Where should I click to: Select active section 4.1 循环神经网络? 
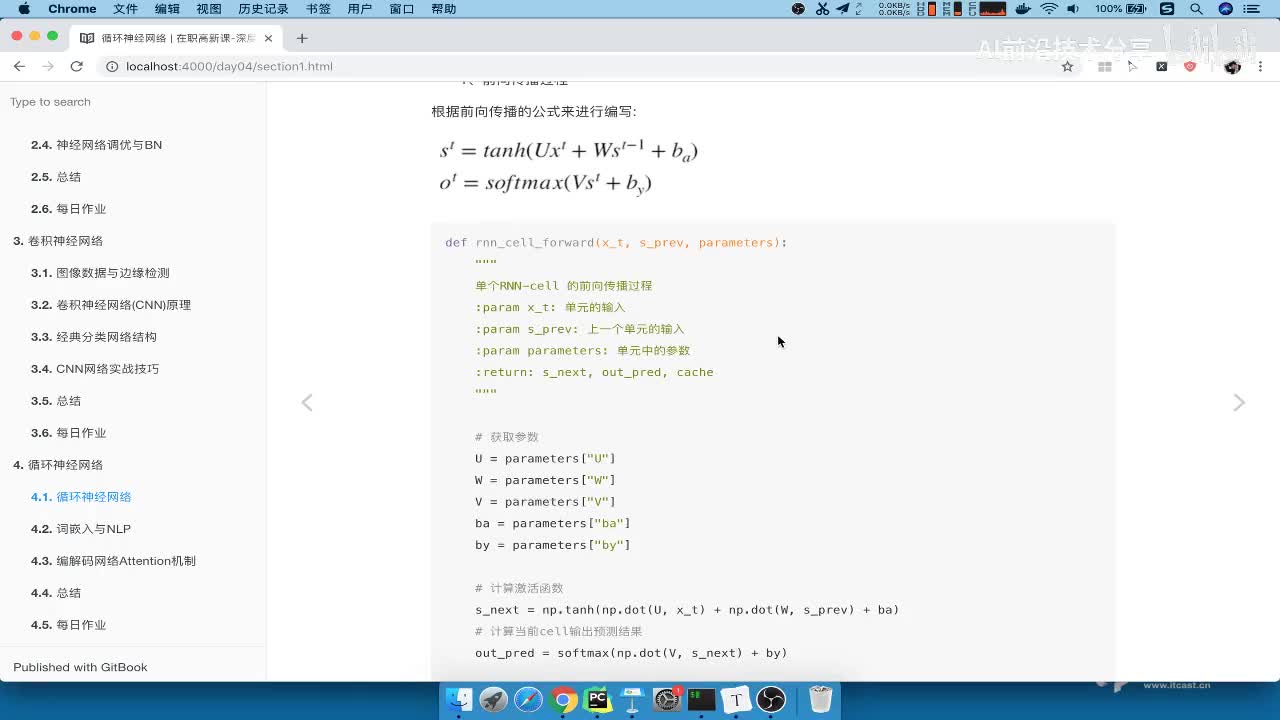point(81,497)
